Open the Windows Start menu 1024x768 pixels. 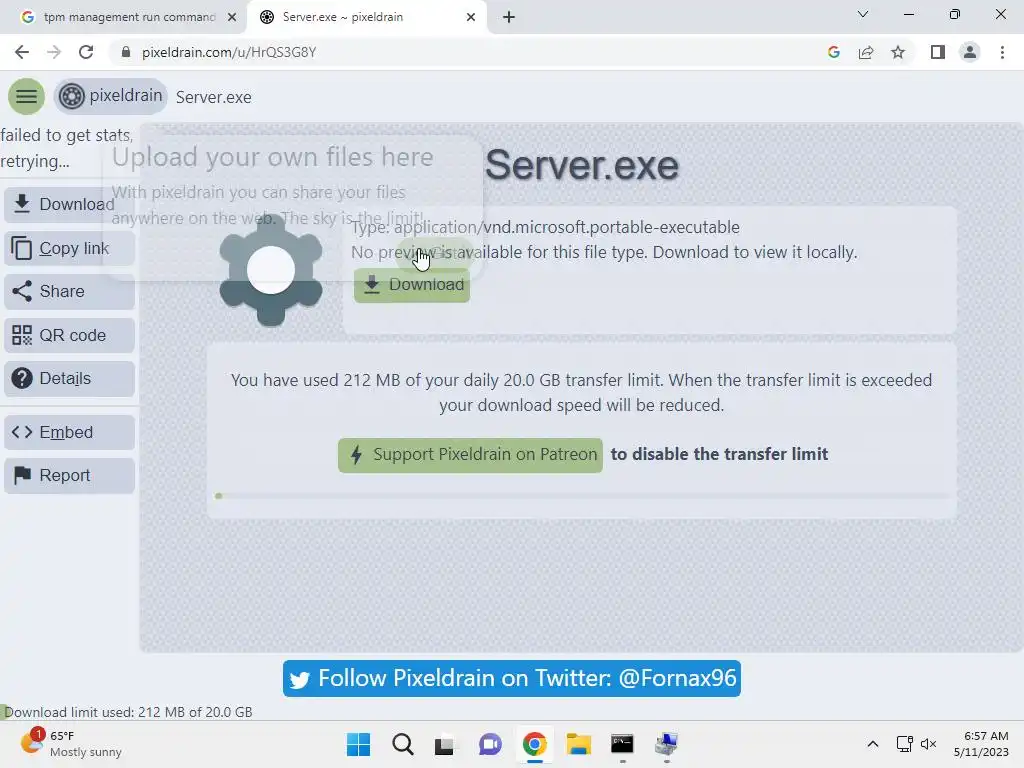pyautogui.click(x=358, y=744)
